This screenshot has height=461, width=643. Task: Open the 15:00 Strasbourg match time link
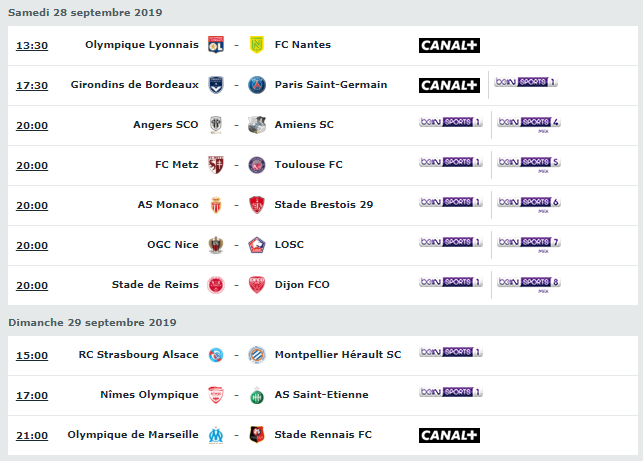(32, 356)
